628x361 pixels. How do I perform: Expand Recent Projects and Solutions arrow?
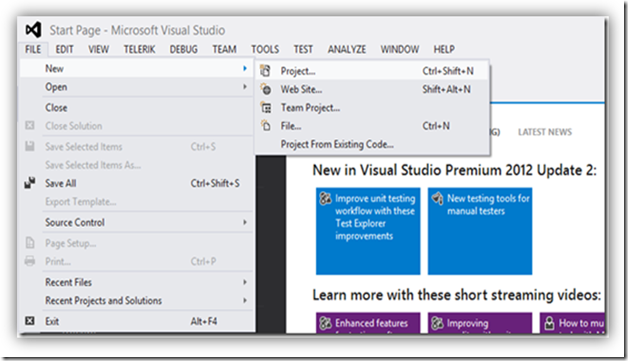245,300
